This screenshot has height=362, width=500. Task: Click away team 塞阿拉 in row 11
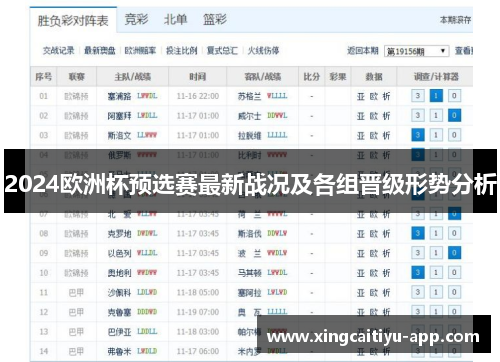click(x=249, y=293)
